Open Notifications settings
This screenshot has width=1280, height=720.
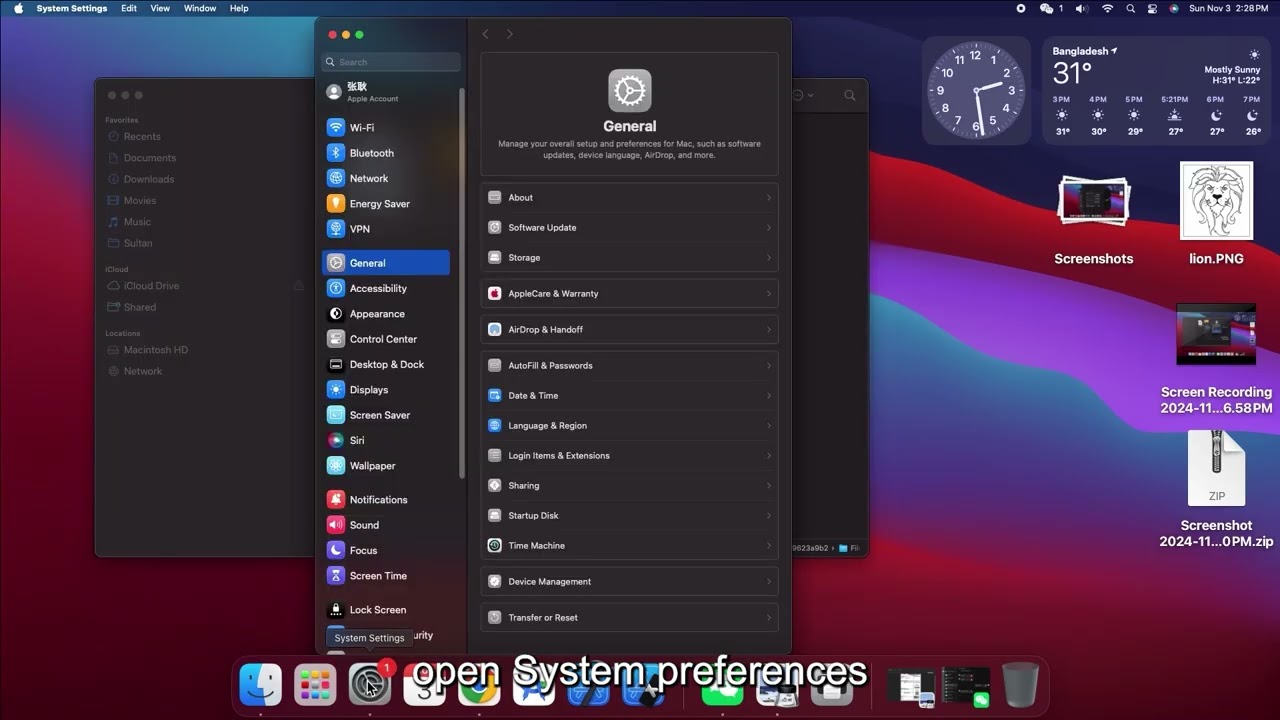point(386,500)
